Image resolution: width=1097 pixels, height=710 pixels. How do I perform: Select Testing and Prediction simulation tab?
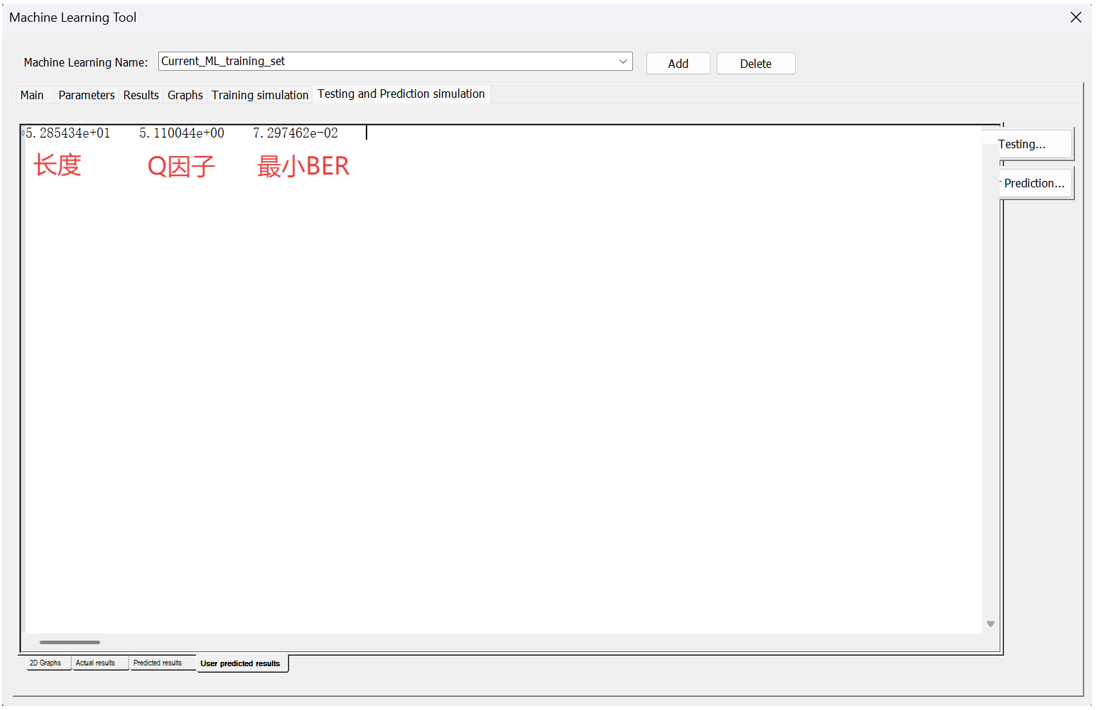coord(401,94)
